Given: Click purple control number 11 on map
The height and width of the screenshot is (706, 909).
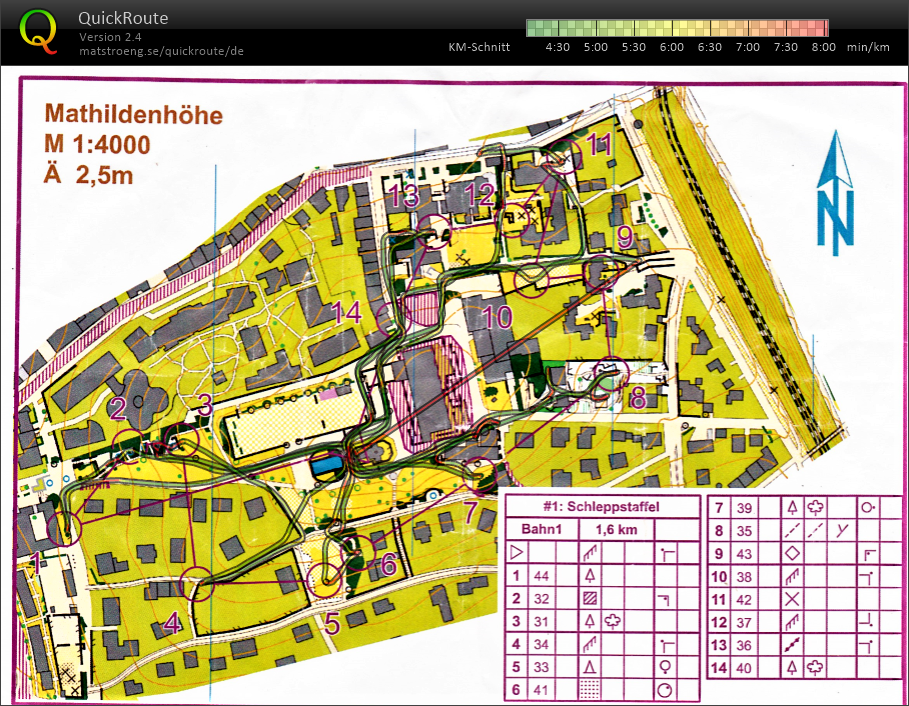Looking at the screenshot, I should (599, 144).
